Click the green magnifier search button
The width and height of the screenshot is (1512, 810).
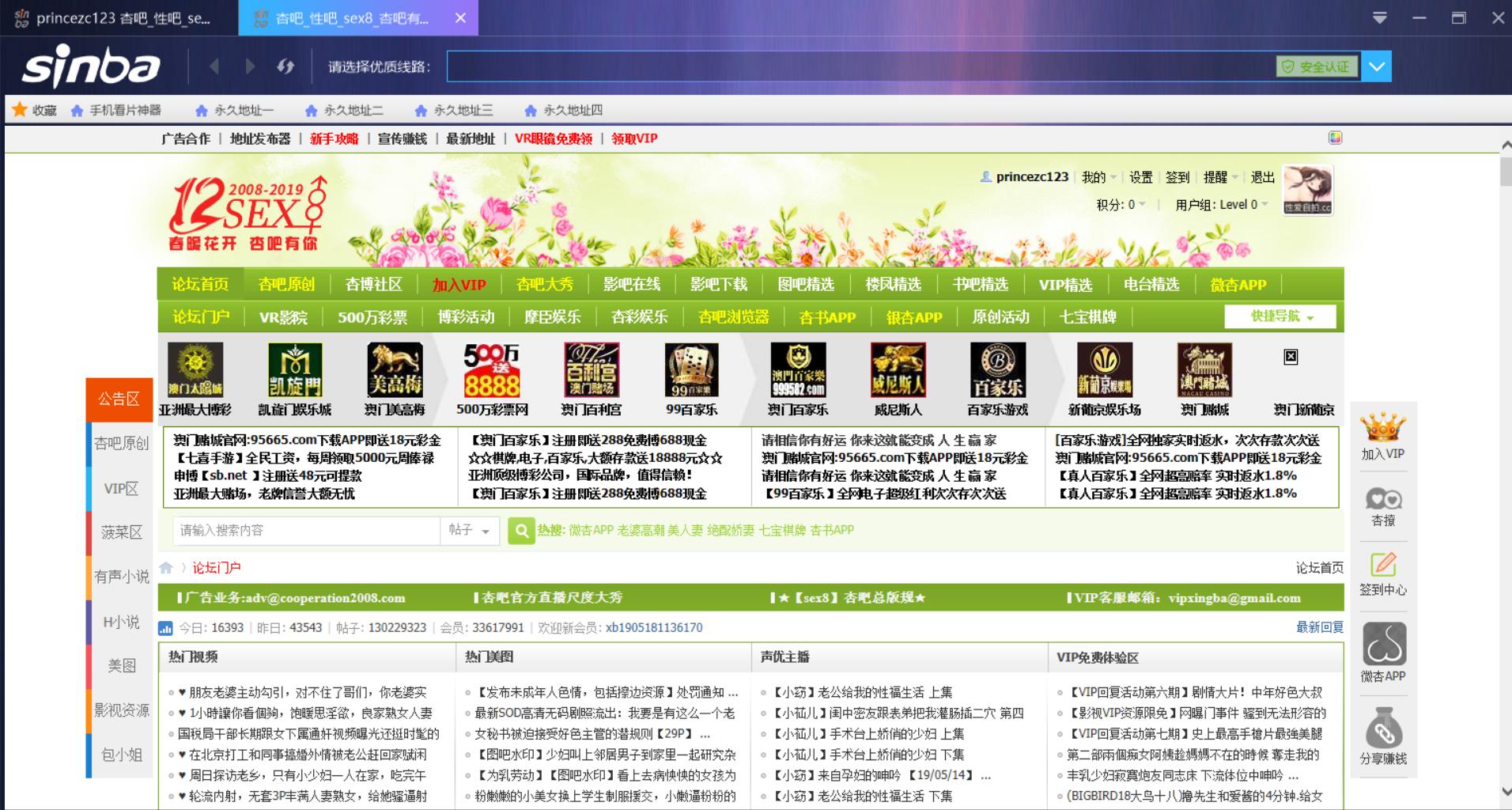[521, 531]
